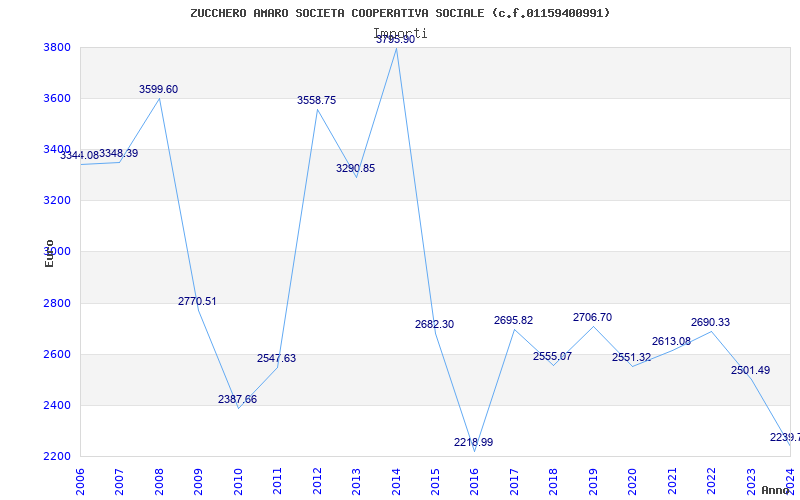The height and width of the screenshot is (500, 800).
Task: Click the 2023 x-axis year label
Action: pos(751,482)
